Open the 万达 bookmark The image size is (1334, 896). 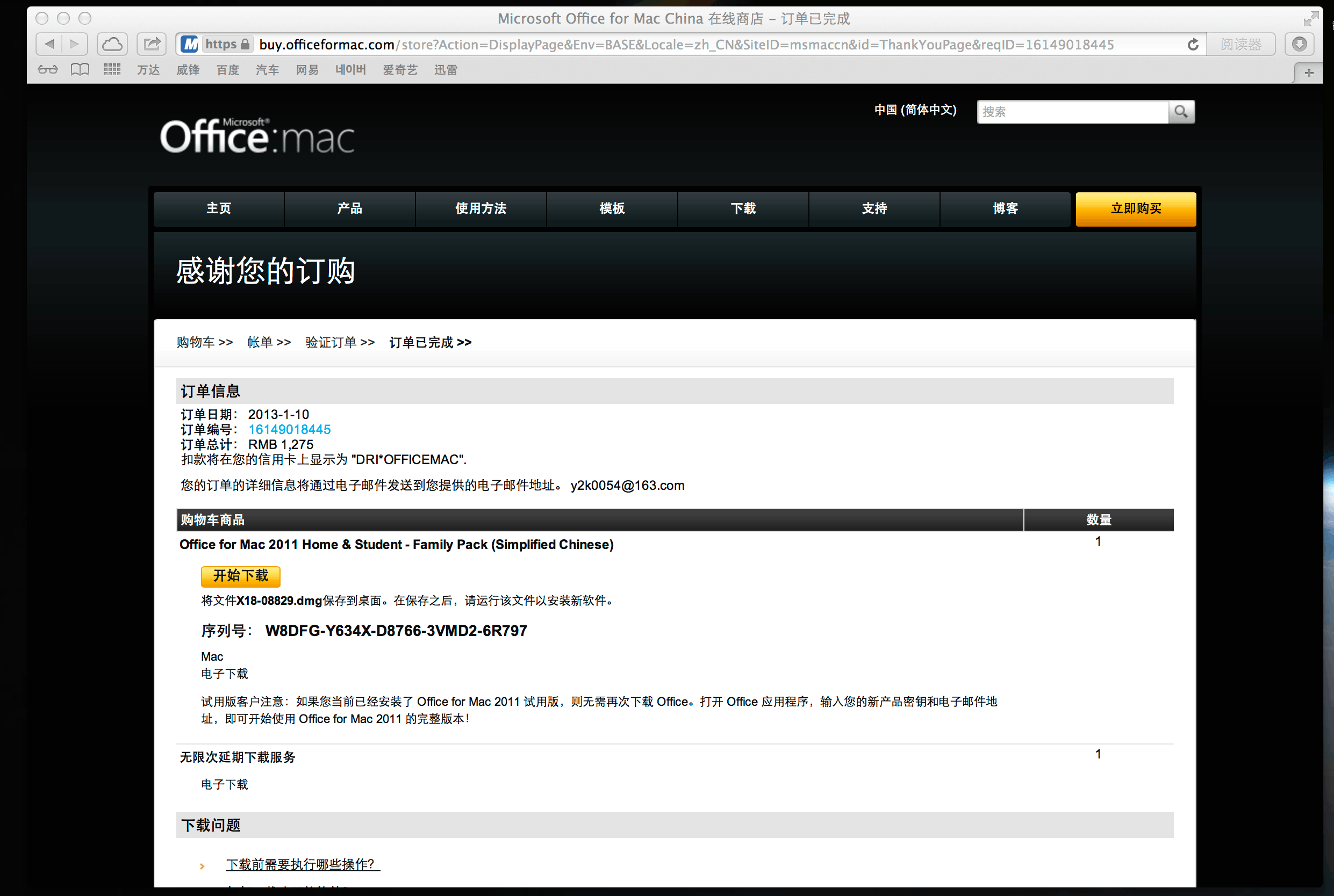click(x=148, y=70)
